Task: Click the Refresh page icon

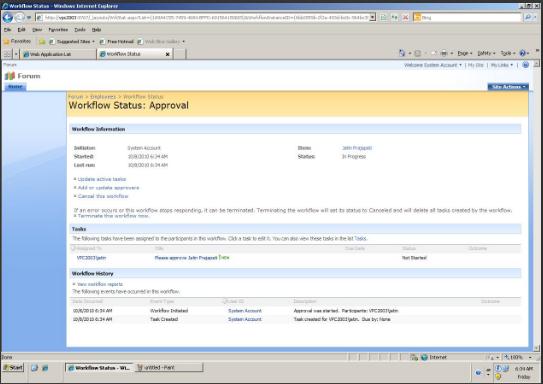Action: point(394,17)
